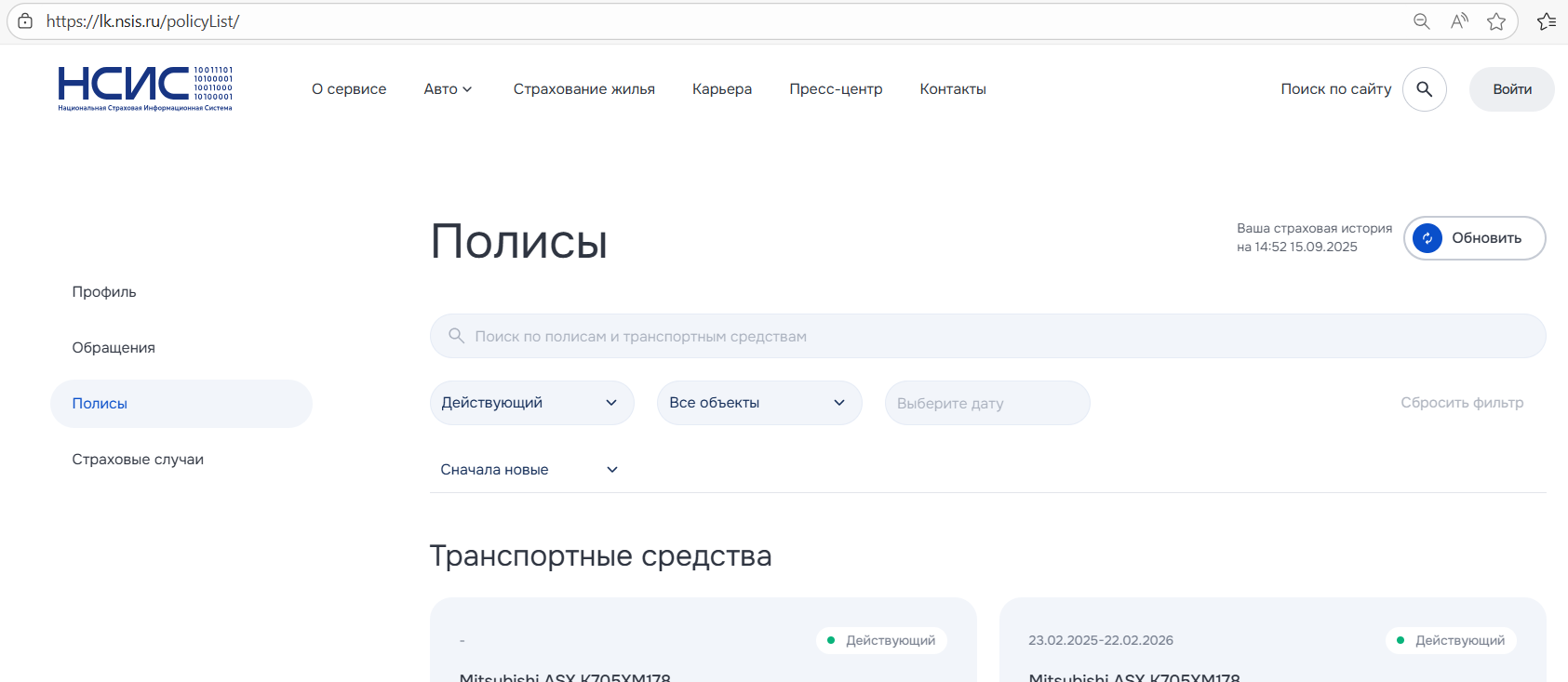Click the Выберите дату field
Screen dimensions: 1568x682
click(x=987, y=403)
